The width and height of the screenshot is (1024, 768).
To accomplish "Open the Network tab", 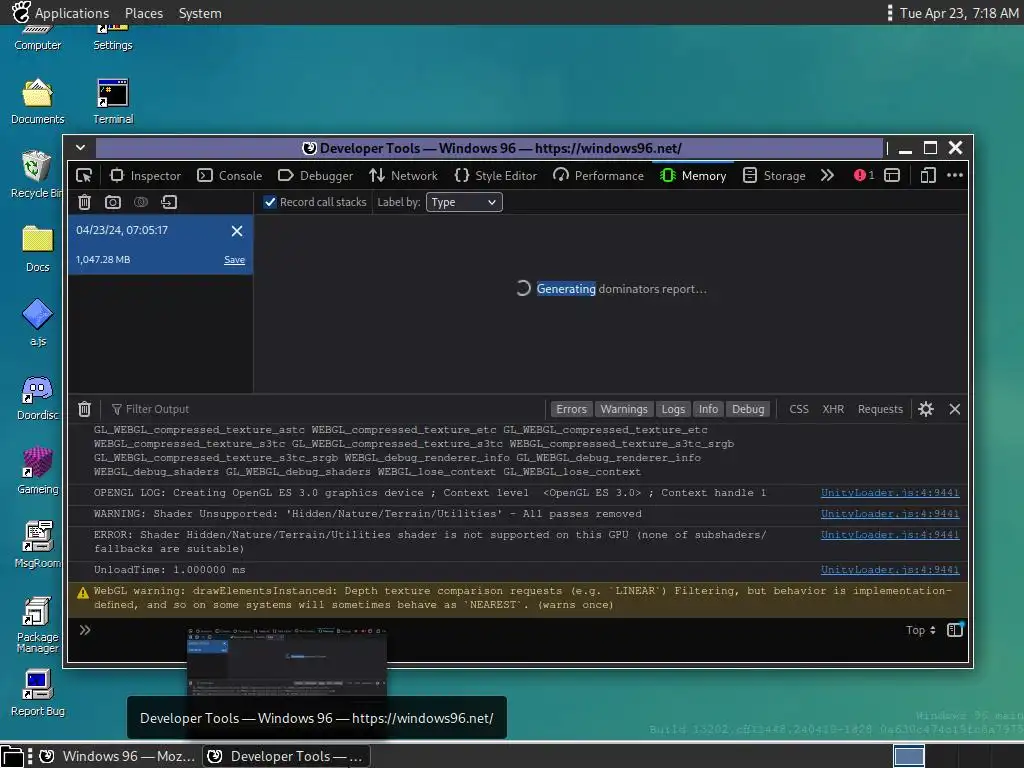I will coord(404,176).
